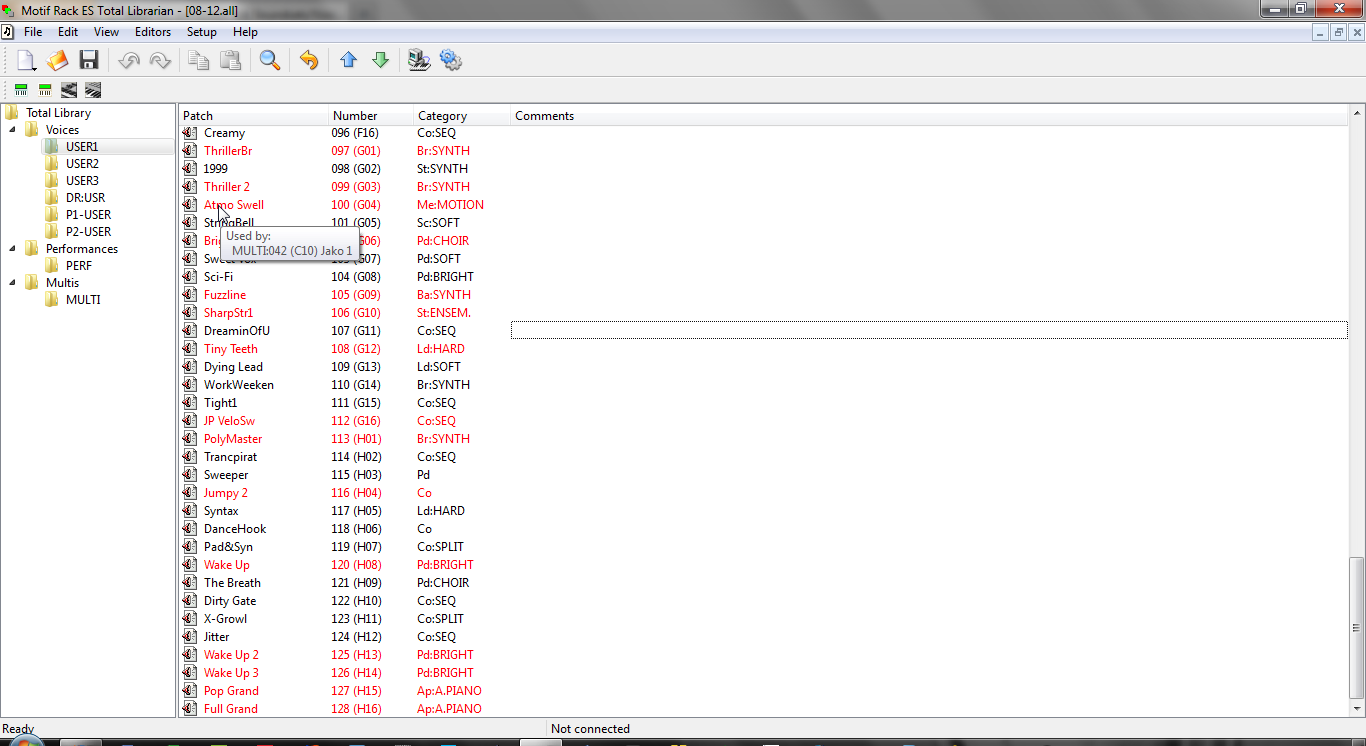Sort by the Category column header
Image resolution: width=1366 pixels, height=746 pixels.
[x=462, y=116]
